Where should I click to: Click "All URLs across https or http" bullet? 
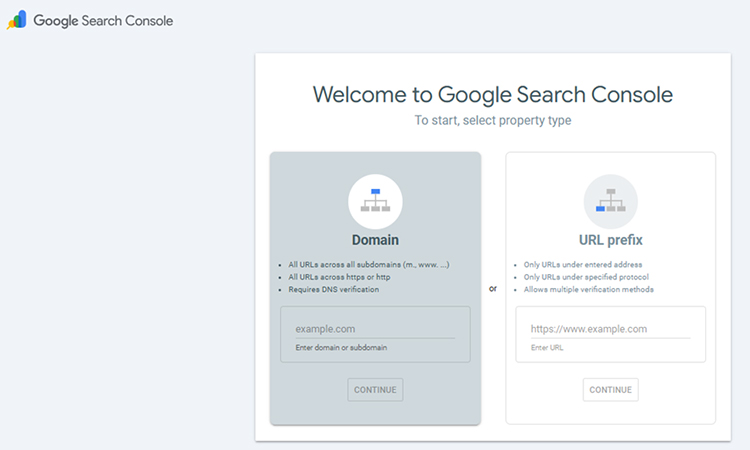(340, 277)
